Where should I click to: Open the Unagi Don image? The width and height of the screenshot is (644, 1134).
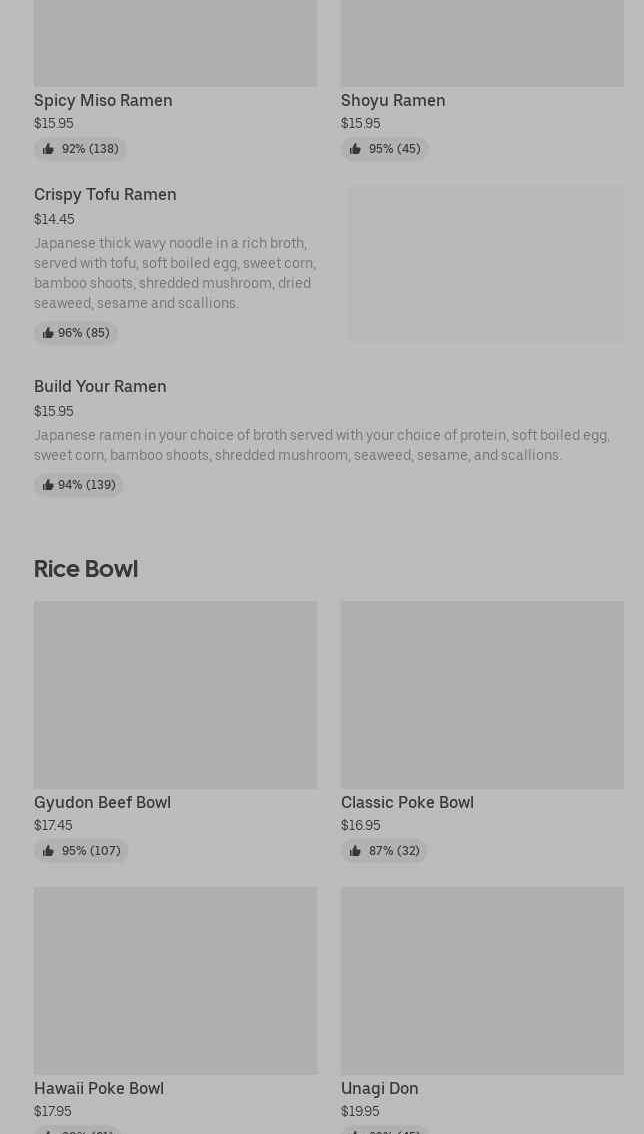(482, 980)
